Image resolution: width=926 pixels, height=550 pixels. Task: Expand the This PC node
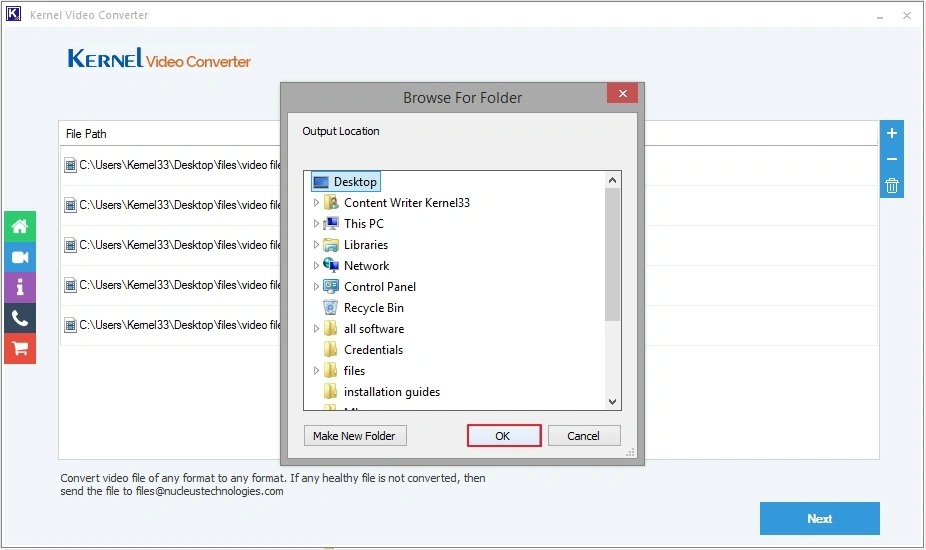click(x=316, y=223)
